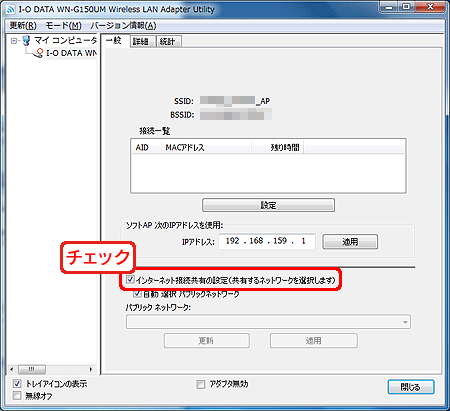450x411 pixels.
Task: Click the tree panel horizontal scrollbar right arrow
Action: pyautogui.click(x=91, y=369)
